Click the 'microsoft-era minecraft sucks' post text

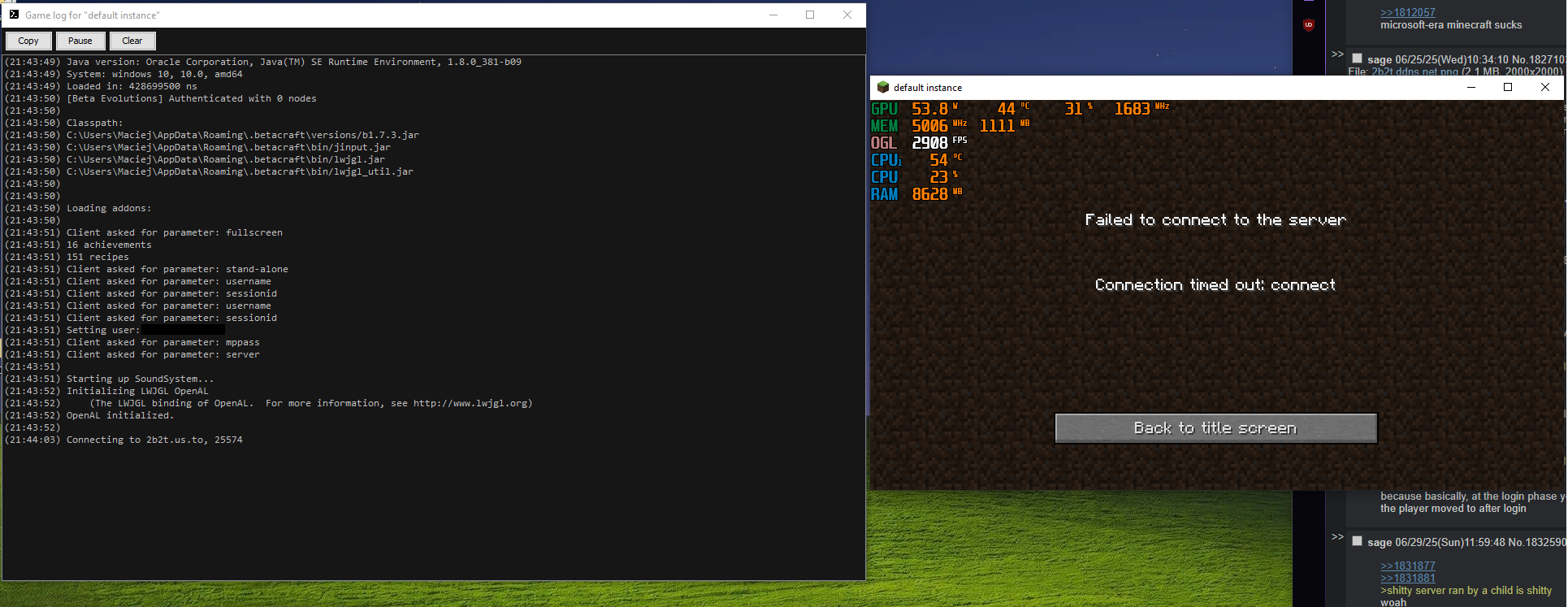pos(1451,25)
